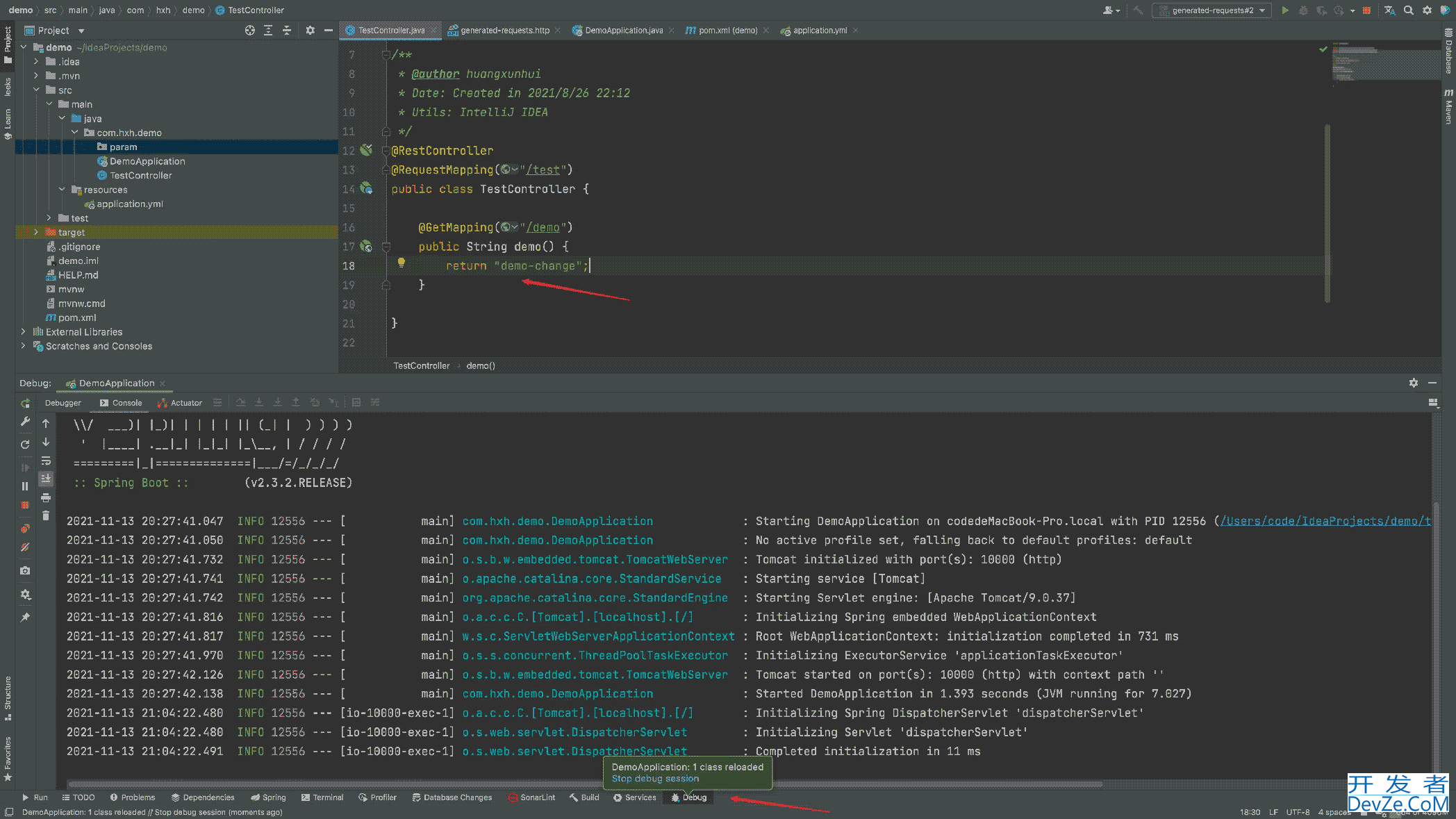View breakpoints icon in debug sidebar
Image resolution: width=1456 pixels, height=819 pixels.
[x=25, y=529]
